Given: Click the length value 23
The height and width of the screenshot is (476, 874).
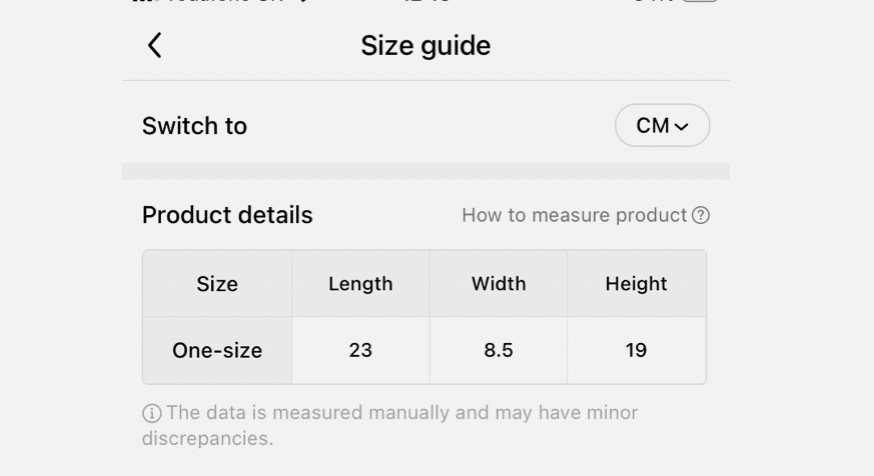Looking at the screenshot, I should click(360, 350).
